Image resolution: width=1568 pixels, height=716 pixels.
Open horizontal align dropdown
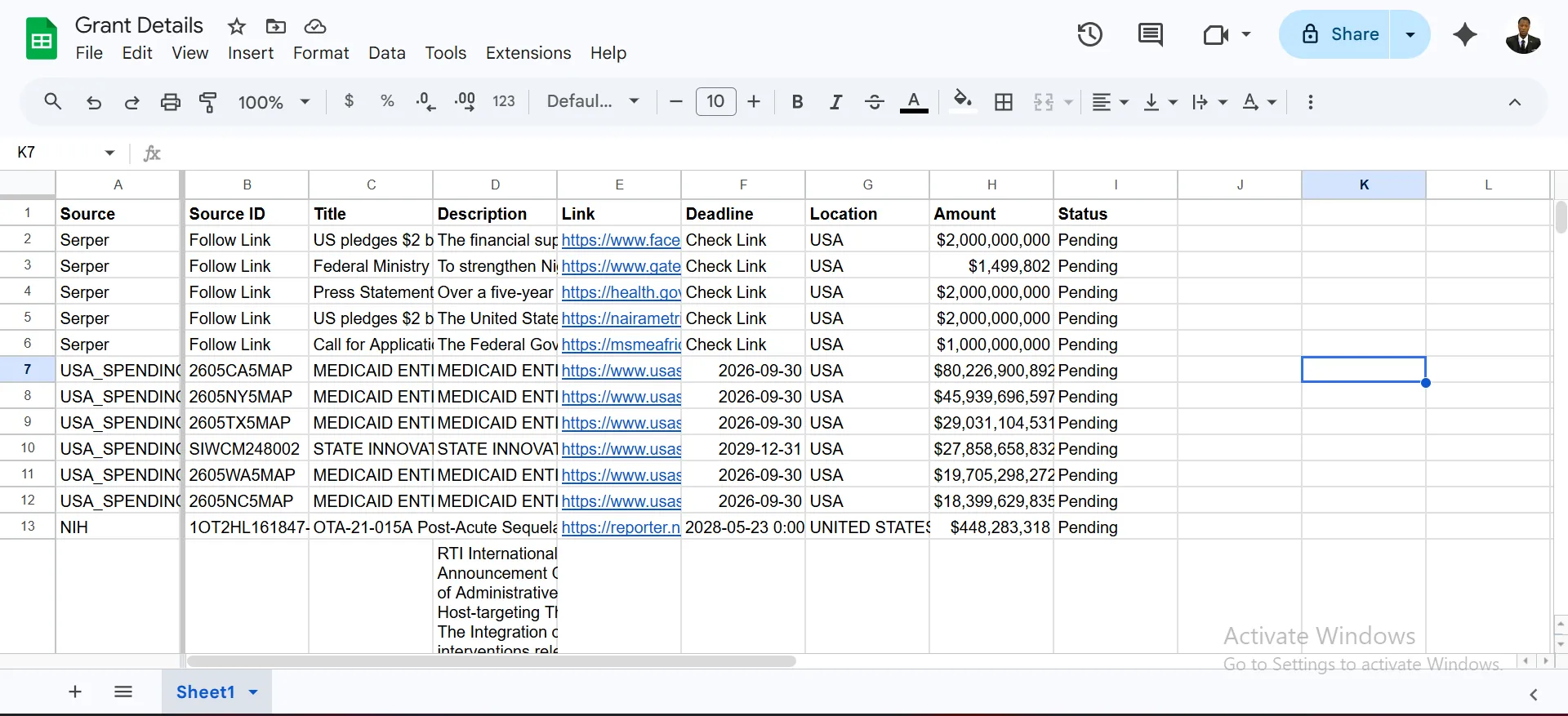tap(1110, 102)
